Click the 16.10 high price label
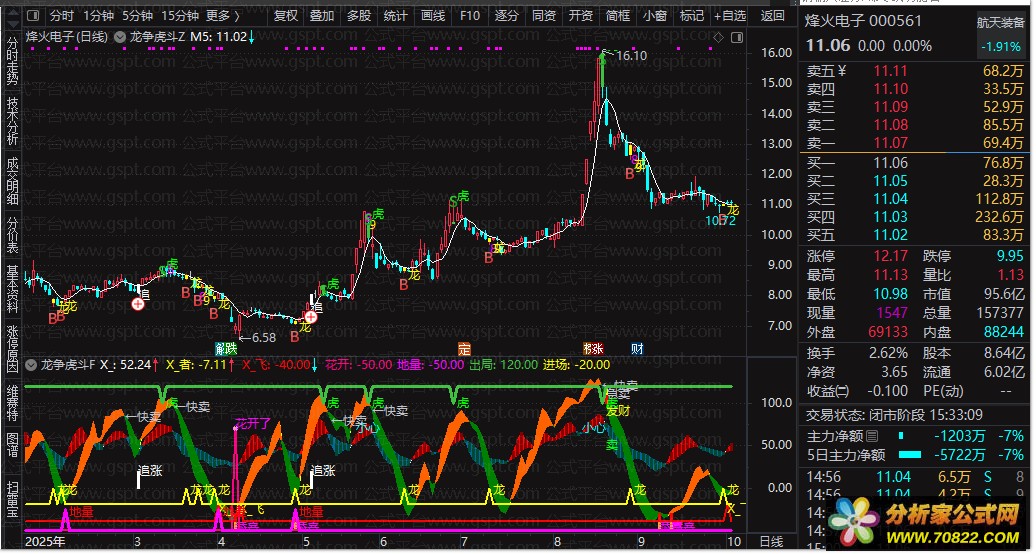 click(x=630, y=56)
